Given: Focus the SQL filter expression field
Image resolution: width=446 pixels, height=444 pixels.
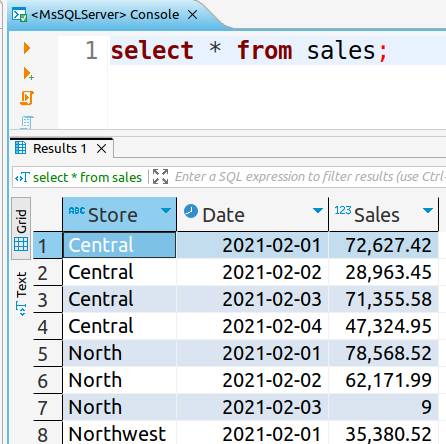Looking at the screenshot, I should click(x=310, y=177).
